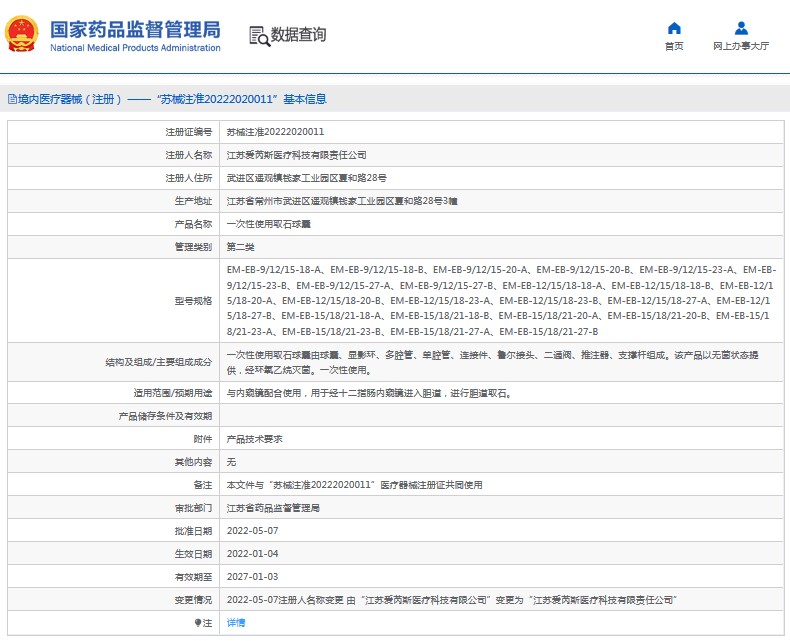Select registration number 苏械注准20222020011 value
790x641 pixels.
(x=275, y=132)
